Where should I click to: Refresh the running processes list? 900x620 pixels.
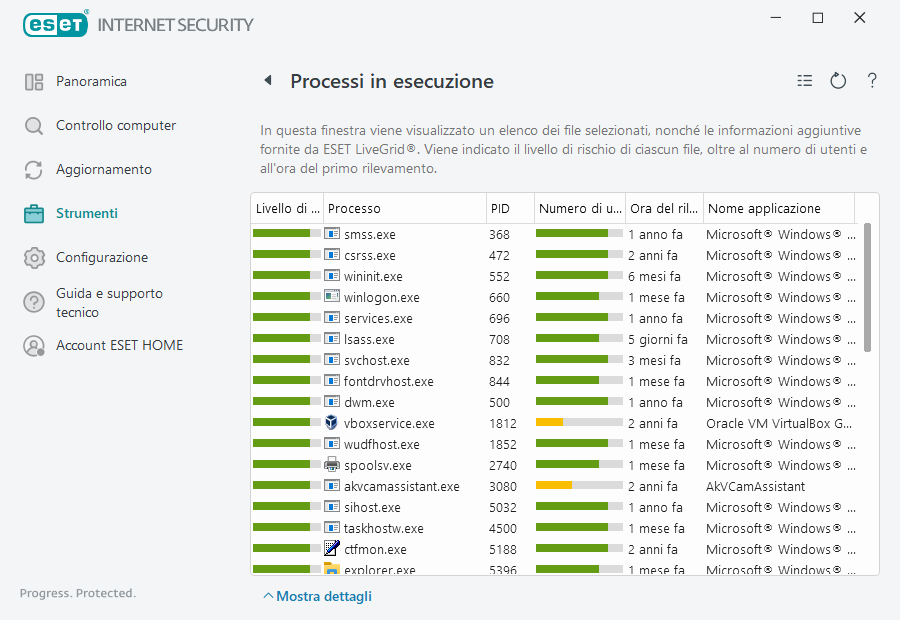point(838,81)
